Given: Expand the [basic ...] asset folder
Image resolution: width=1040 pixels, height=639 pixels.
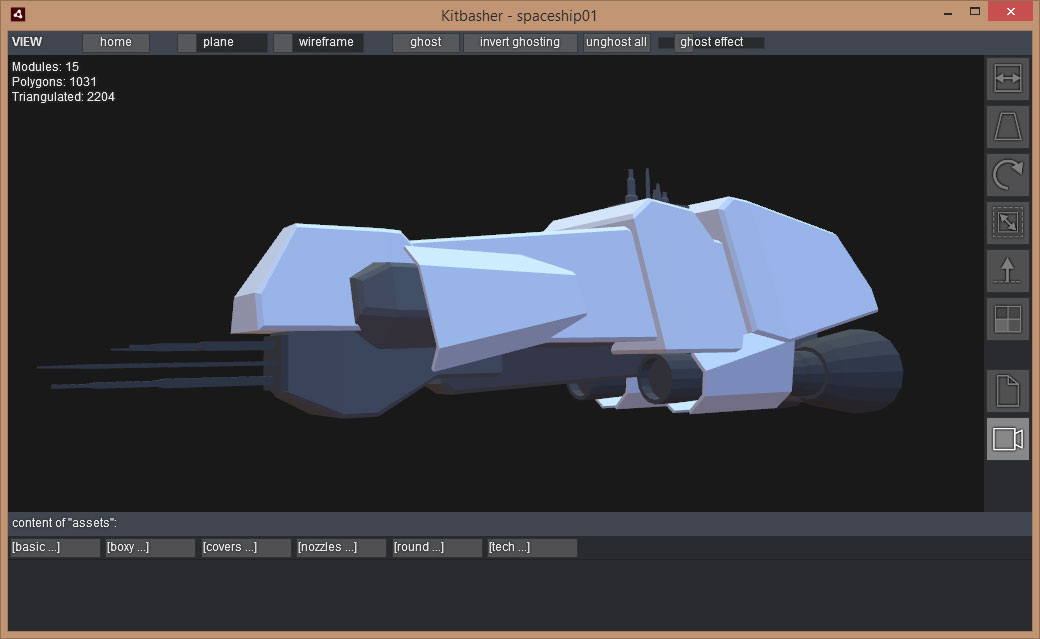Looking at the screenshot, I should (x=55, y=548).
